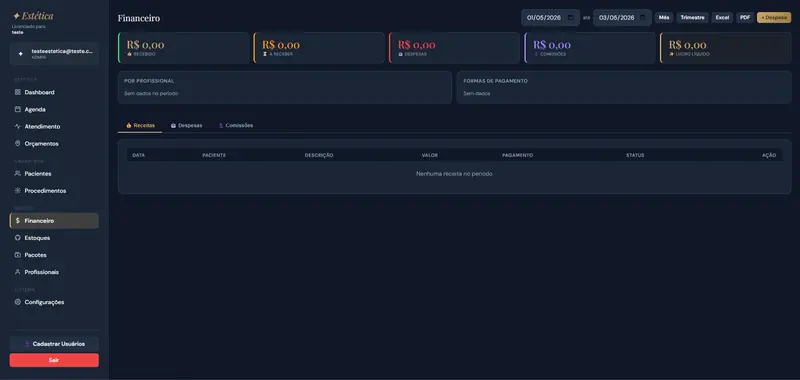800x380 pixels.
Task: Click the Recebido R$ 0,00 summary card
Action: point(184,48)
